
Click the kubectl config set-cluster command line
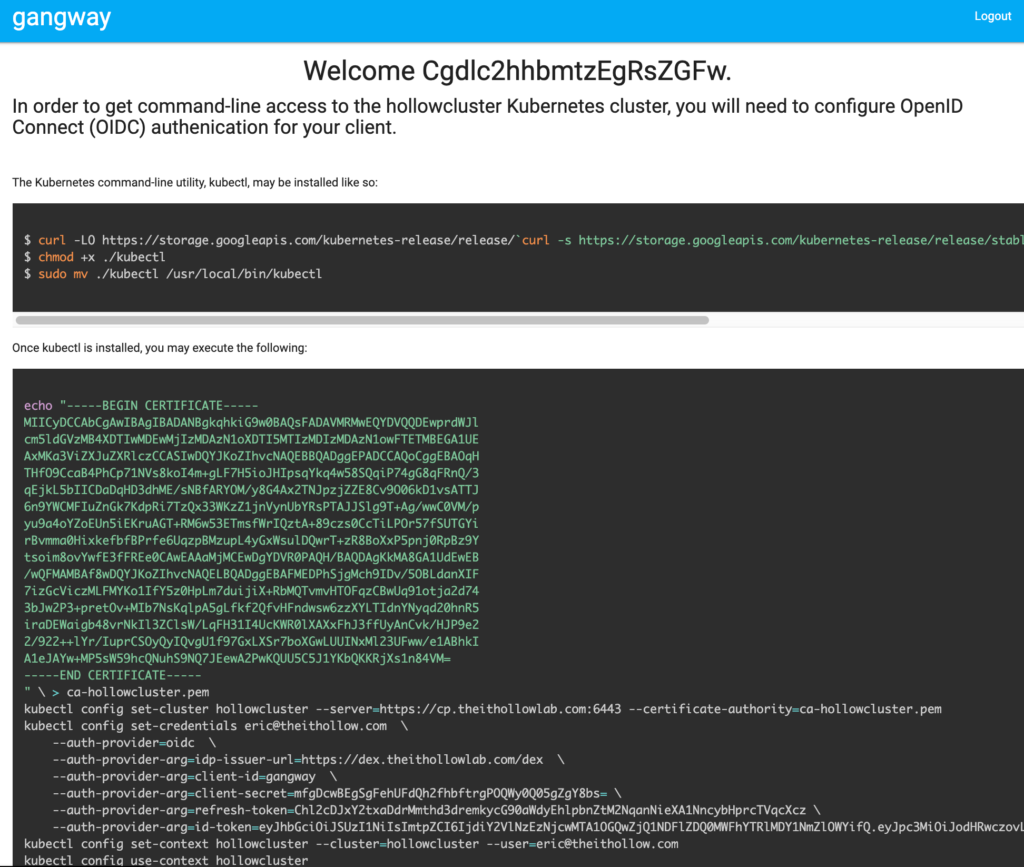[482, 709]
